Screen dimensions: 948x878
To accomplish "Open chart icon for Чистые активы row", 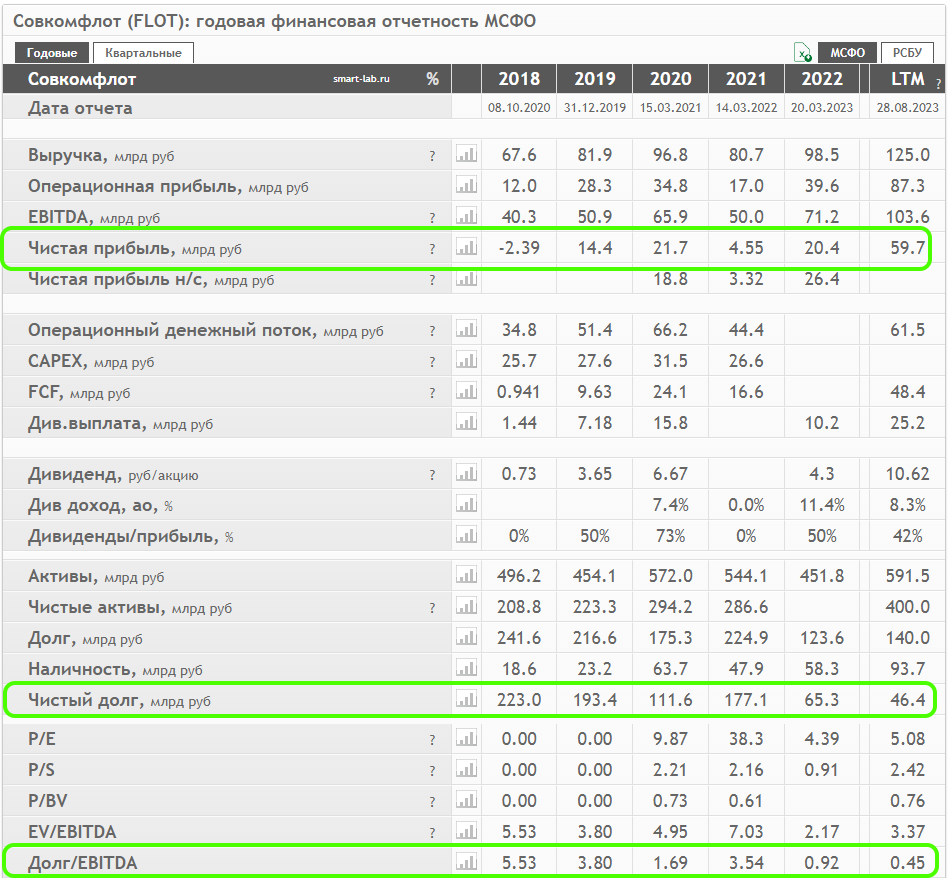I will click(x=466, y=606).
